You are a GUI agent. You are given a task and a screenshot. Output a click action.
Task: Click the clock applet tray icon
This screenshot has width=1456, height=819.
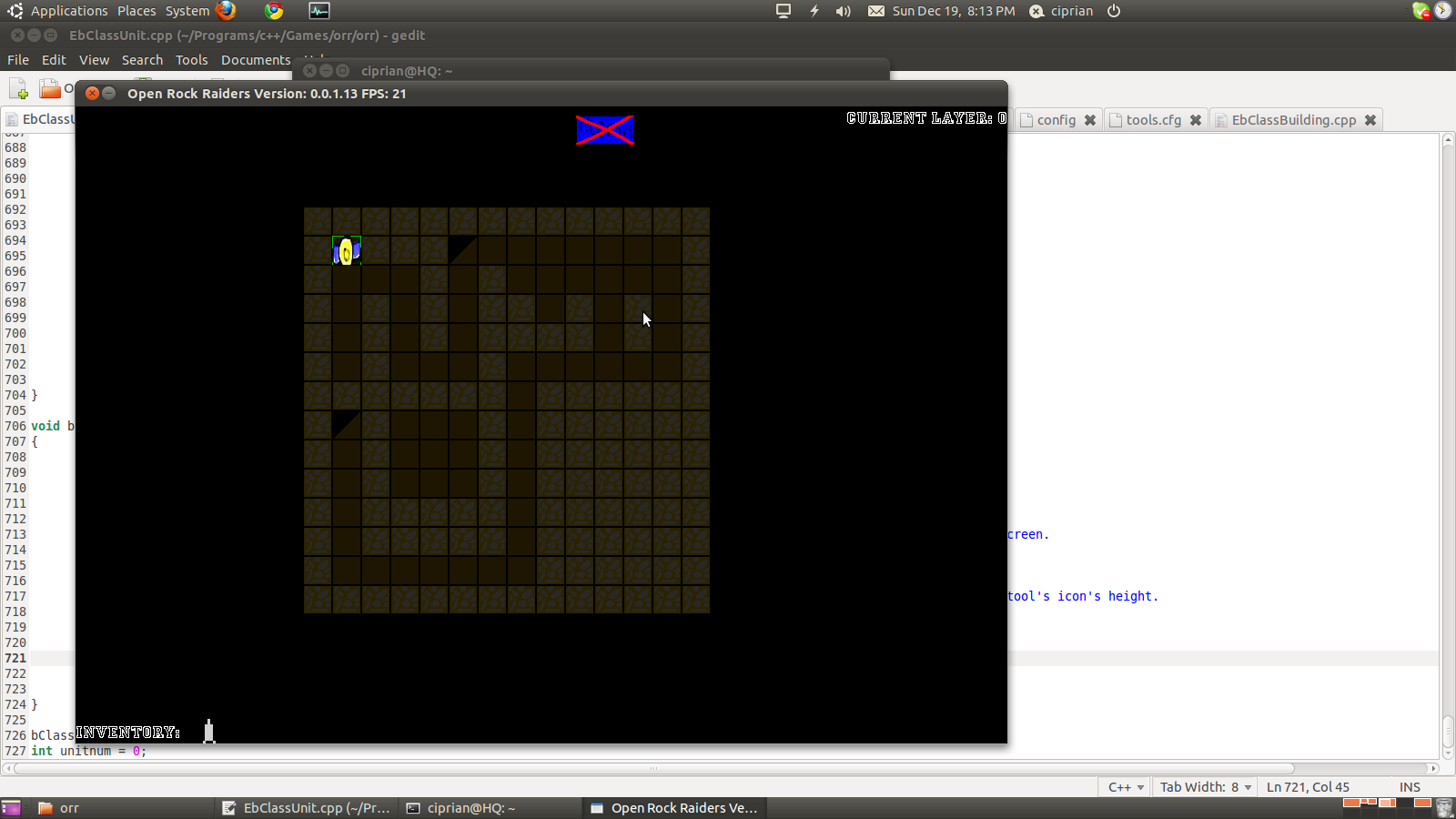pos(1443,11)
